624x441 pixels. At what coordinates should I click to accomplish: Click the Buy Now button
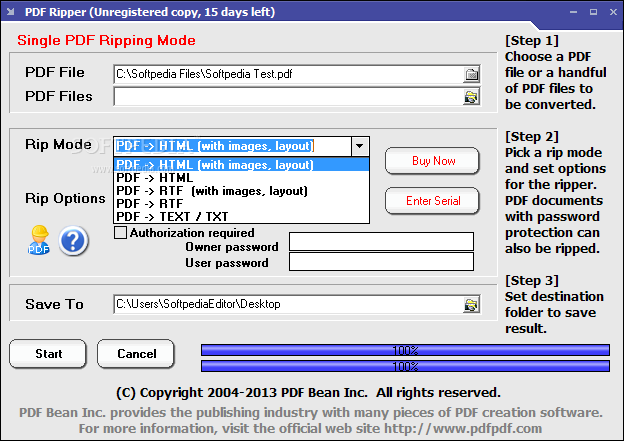point(432,161)
